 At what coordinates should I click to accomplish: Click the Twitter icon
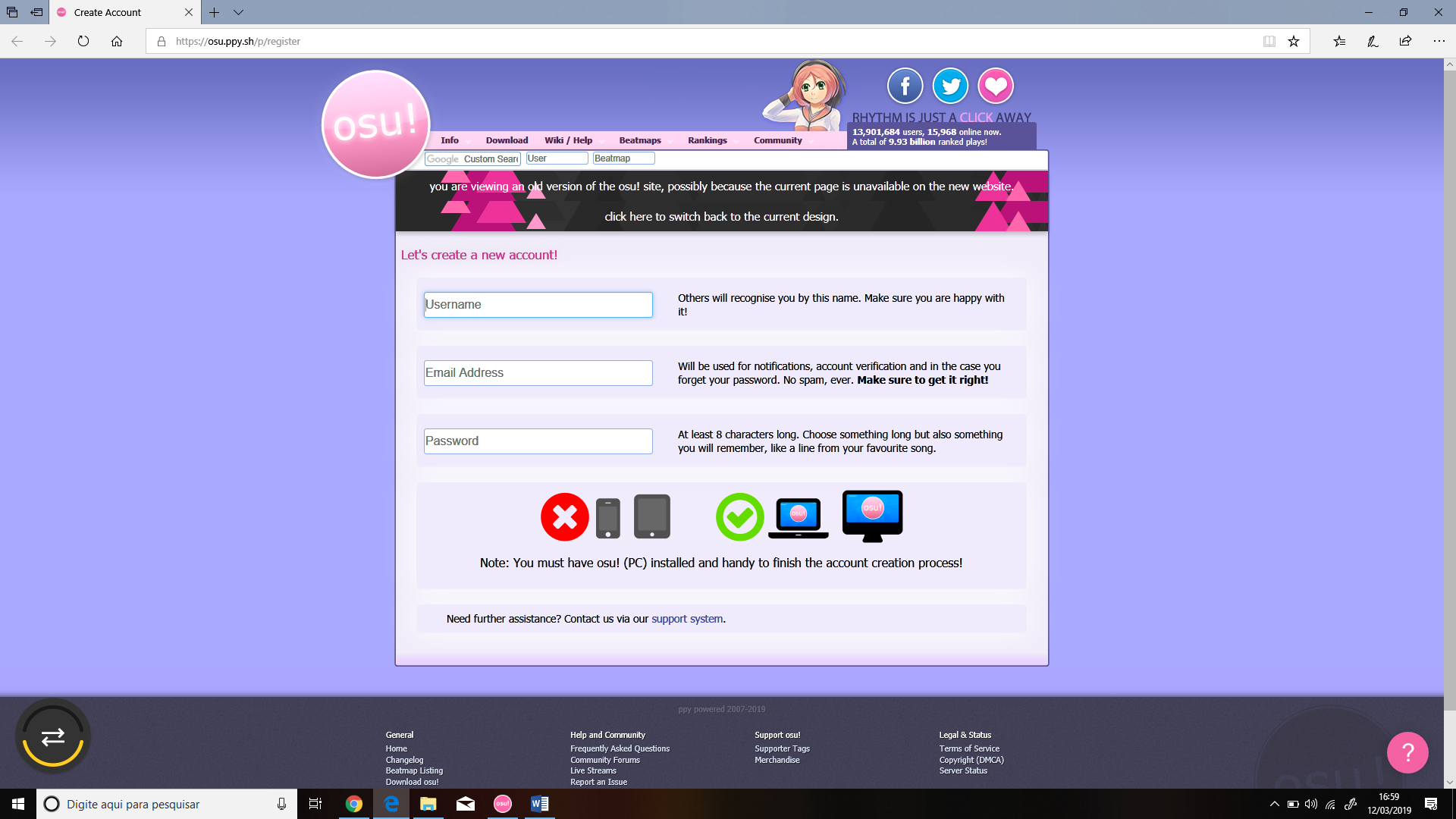(950, 85)
